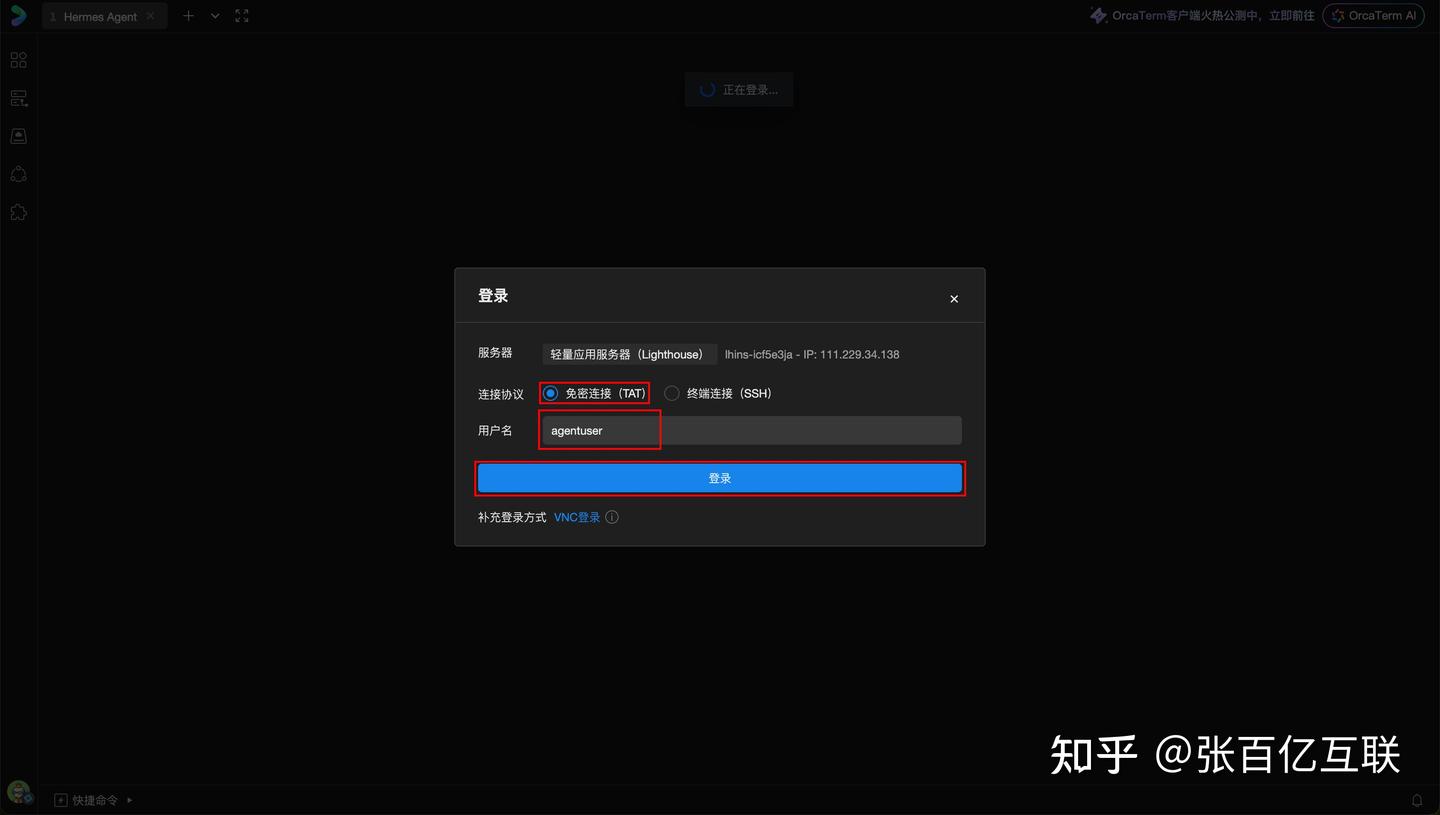The width and height of the screenshot is (1440, 815).
Task: Open the plugins panel in the sidebar
Action: pos(18,212)
